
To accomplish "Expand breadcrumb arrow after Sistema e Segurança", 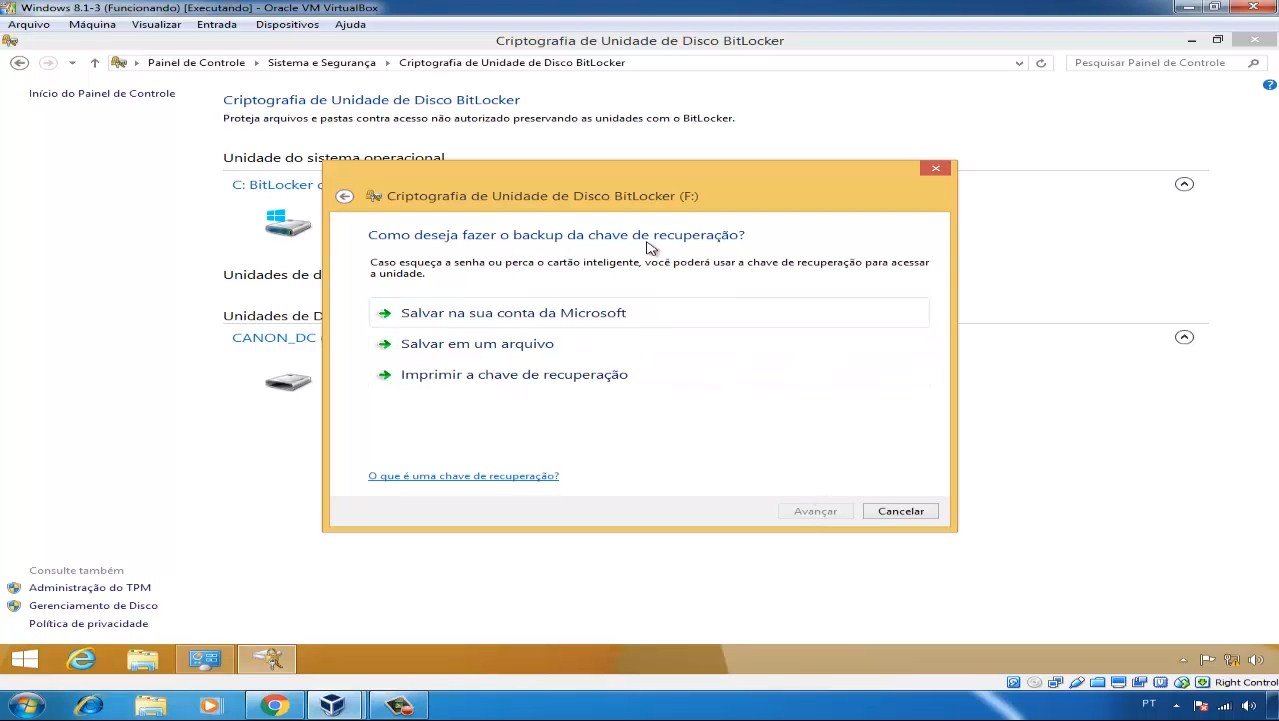I will pyautogui.click(x=388, y=63).
